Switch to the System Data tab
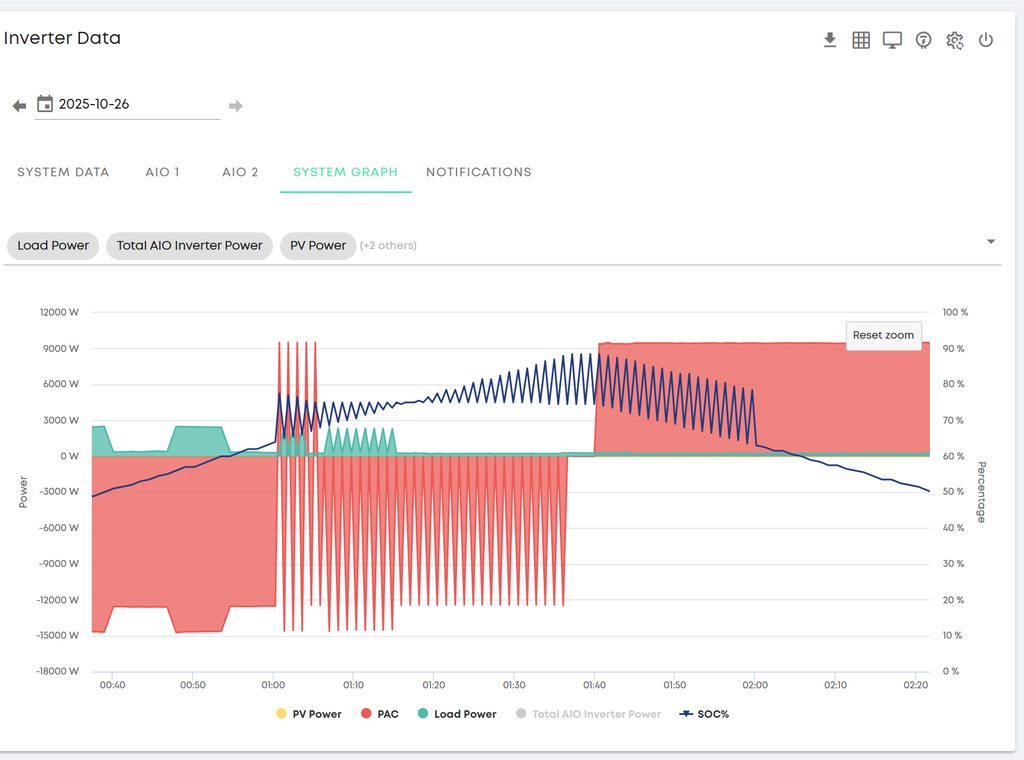This screenshot has width=1024, height=760. point(63,172)
